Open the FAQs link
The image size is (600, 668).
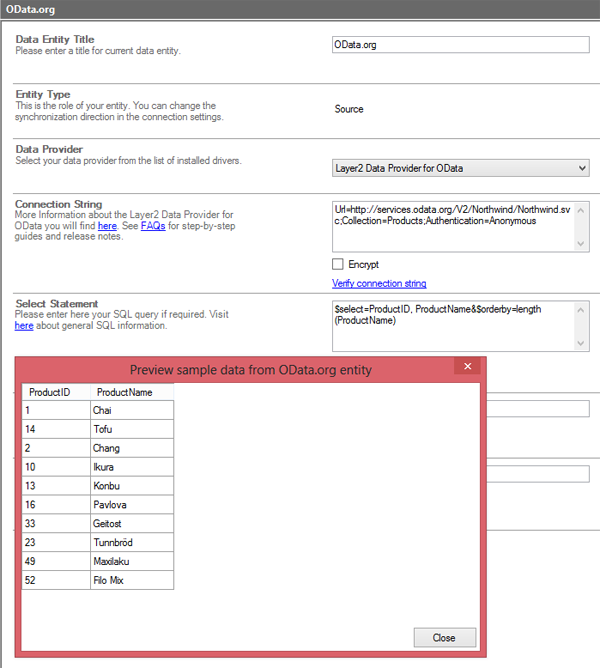click(x=154, y=226)
